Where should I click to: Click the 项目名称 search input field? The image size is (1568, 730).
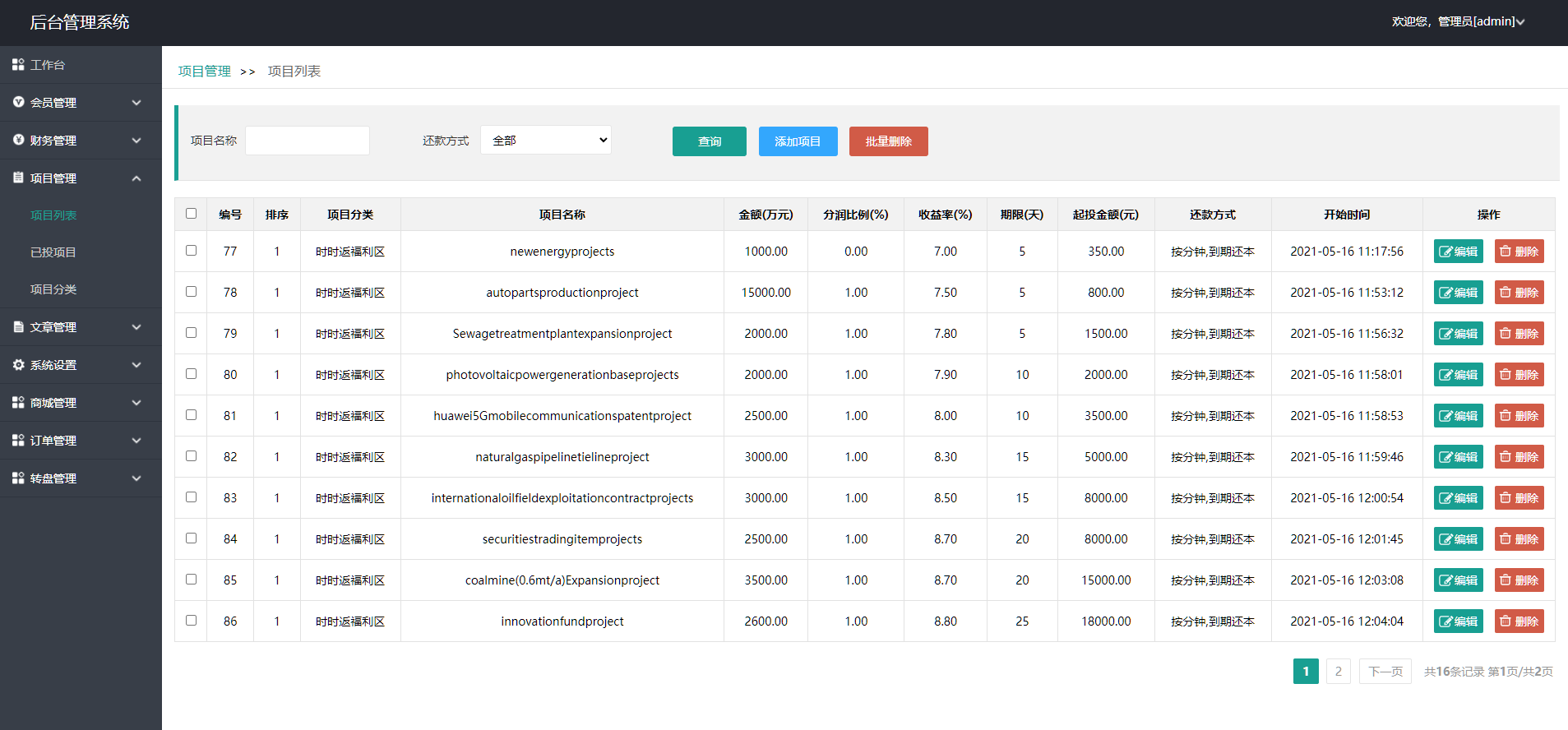tap(308, 141)
